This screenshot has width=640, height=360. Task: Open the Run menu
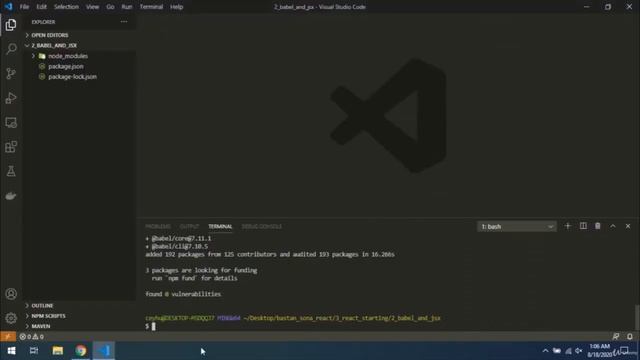127,7
